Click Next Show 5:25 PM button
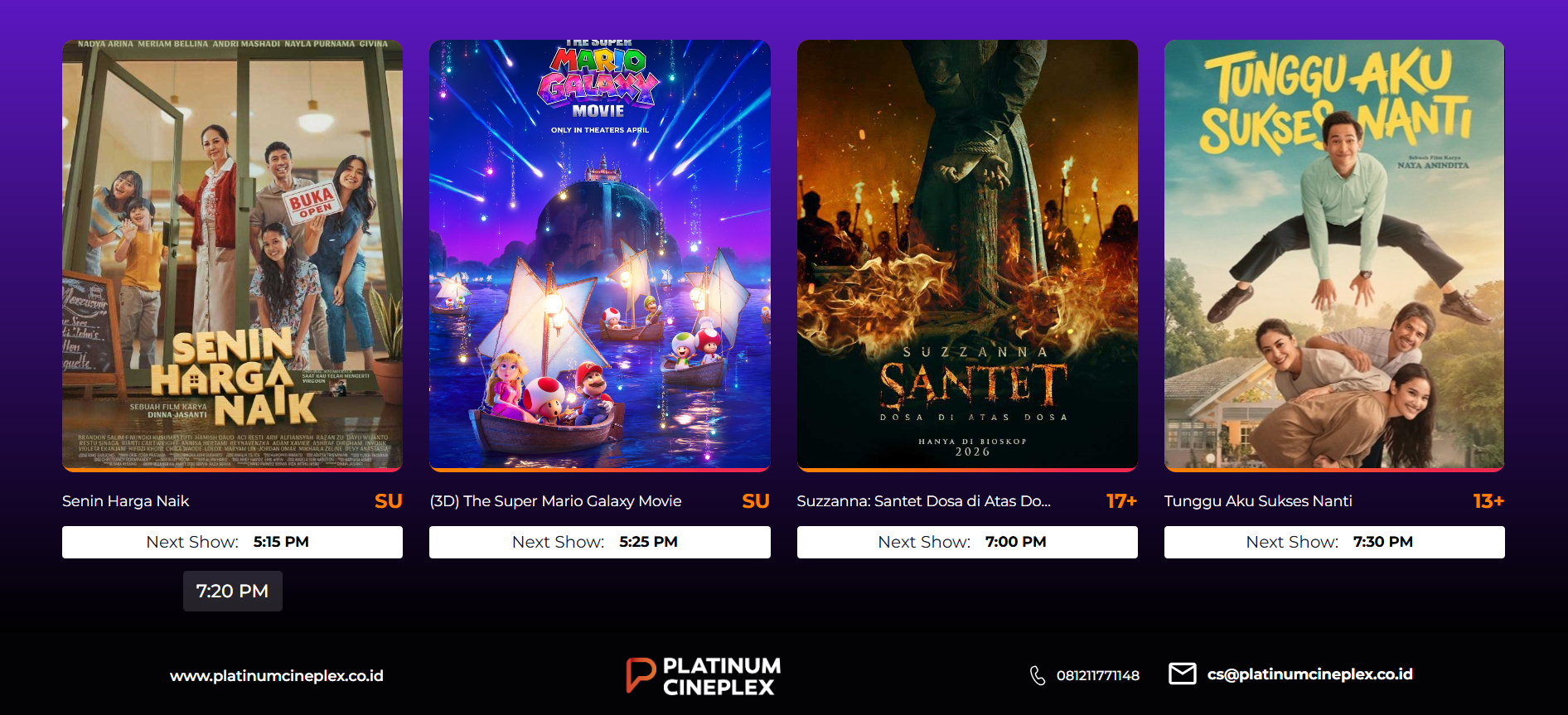Viewport: 1568px width, 715px height. pos(600,542)
